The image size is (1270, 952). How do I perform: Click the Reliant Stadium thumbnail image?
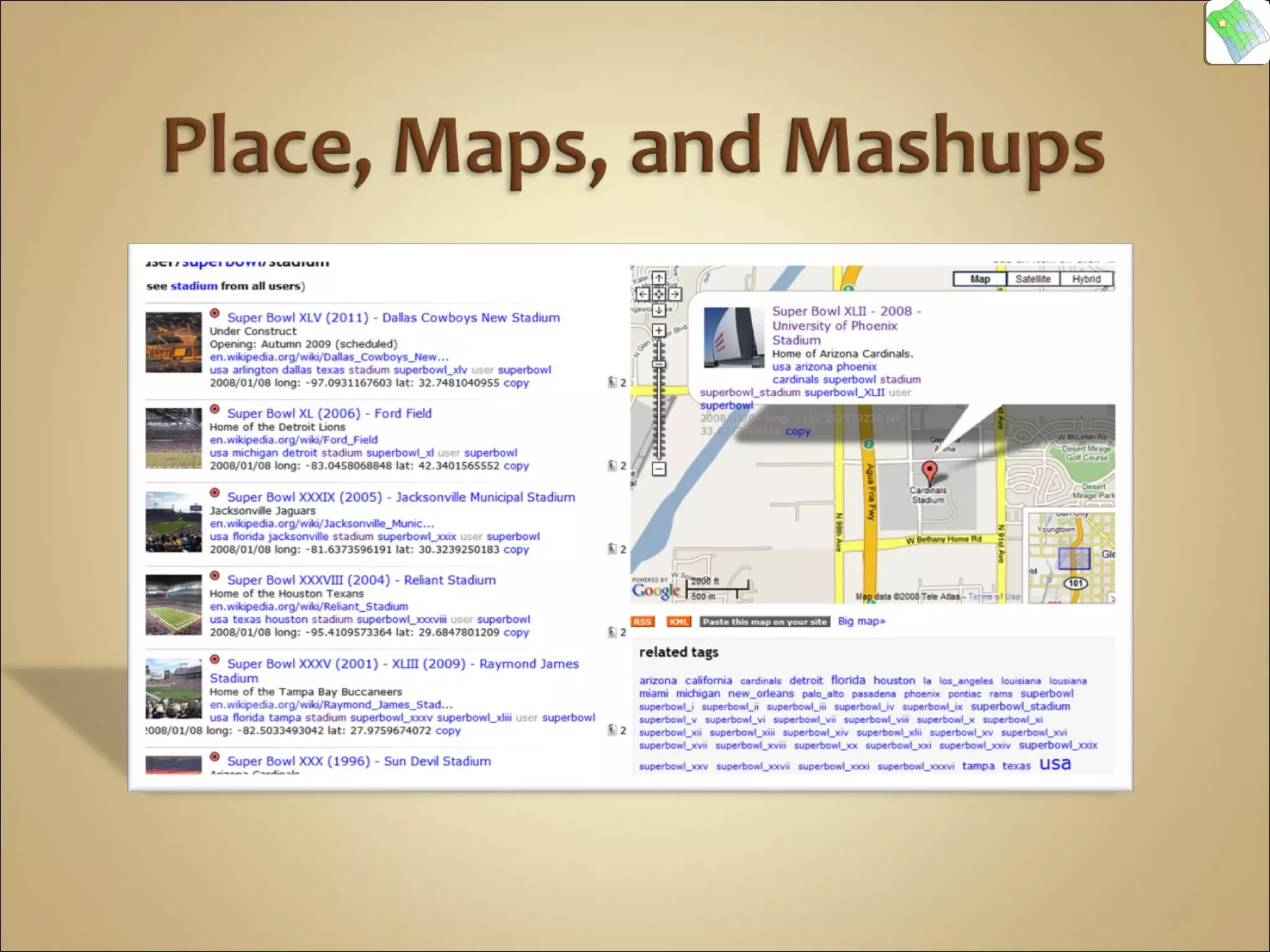[174, 605]
